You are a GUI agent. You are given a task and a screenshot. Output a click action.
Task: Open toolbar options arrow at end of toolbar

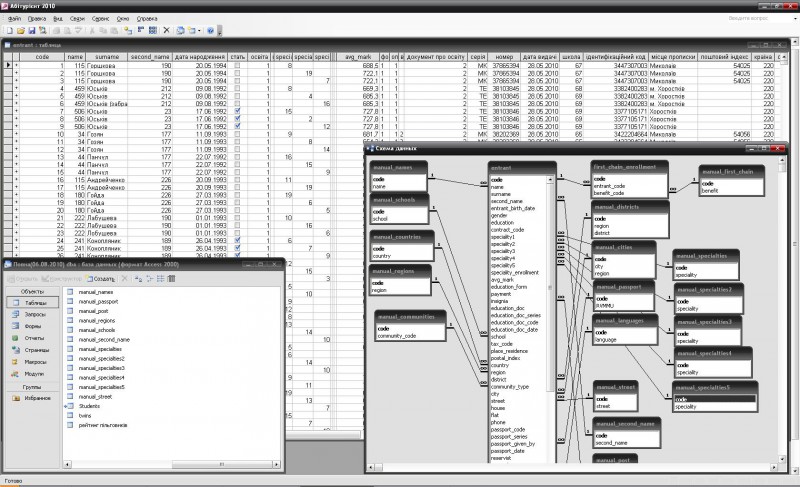220,31
